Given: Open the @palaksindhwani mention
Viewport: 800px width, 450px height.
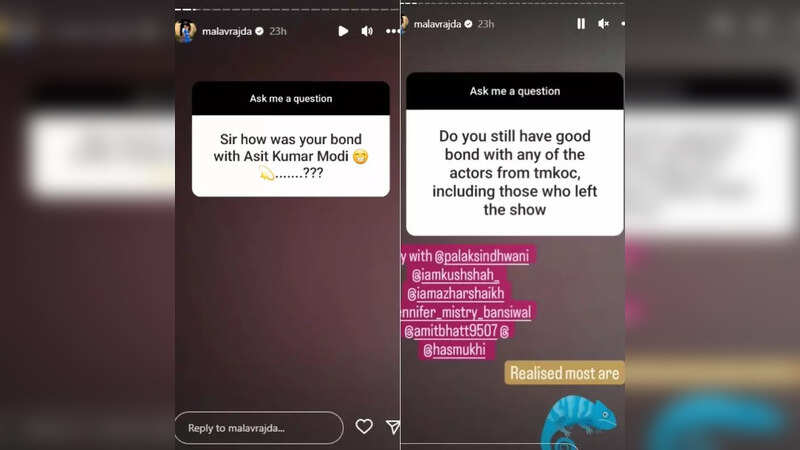Looking at the screenshot, I should (482, 256).
